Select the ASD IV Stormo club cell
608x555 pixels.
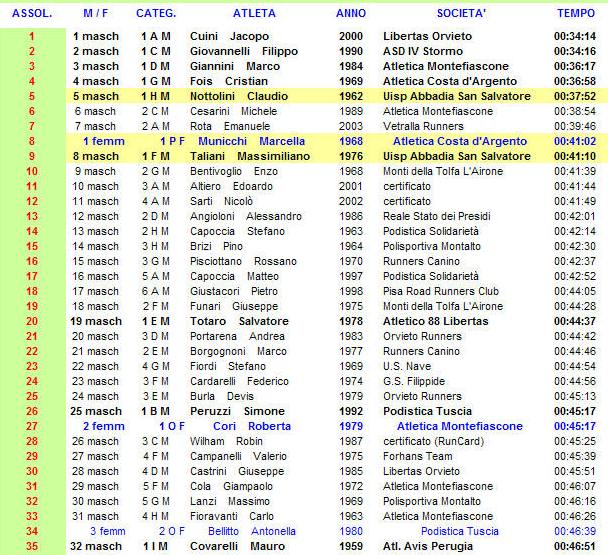click(x=423, y=51)
